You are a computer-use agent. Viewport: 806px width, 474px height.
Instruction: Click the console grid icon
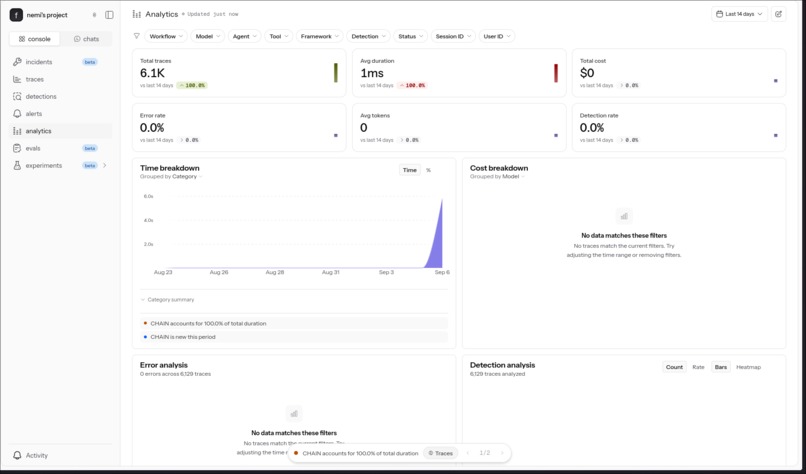point(22,39)
